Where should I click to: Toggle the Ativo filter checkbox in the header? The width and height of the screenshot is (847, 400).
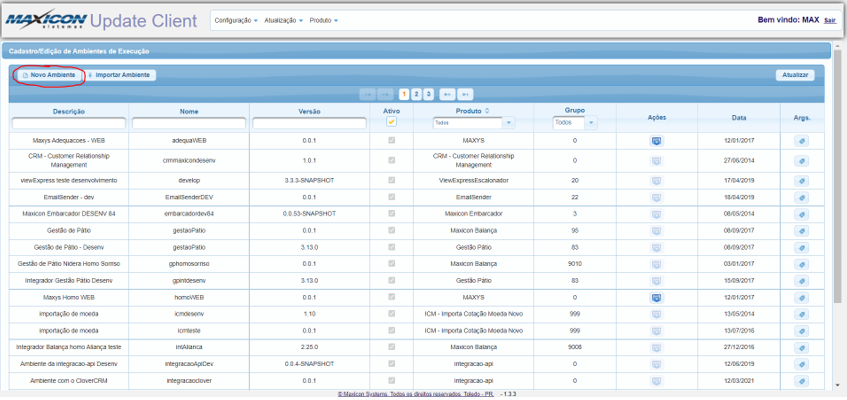pos(392,122)
